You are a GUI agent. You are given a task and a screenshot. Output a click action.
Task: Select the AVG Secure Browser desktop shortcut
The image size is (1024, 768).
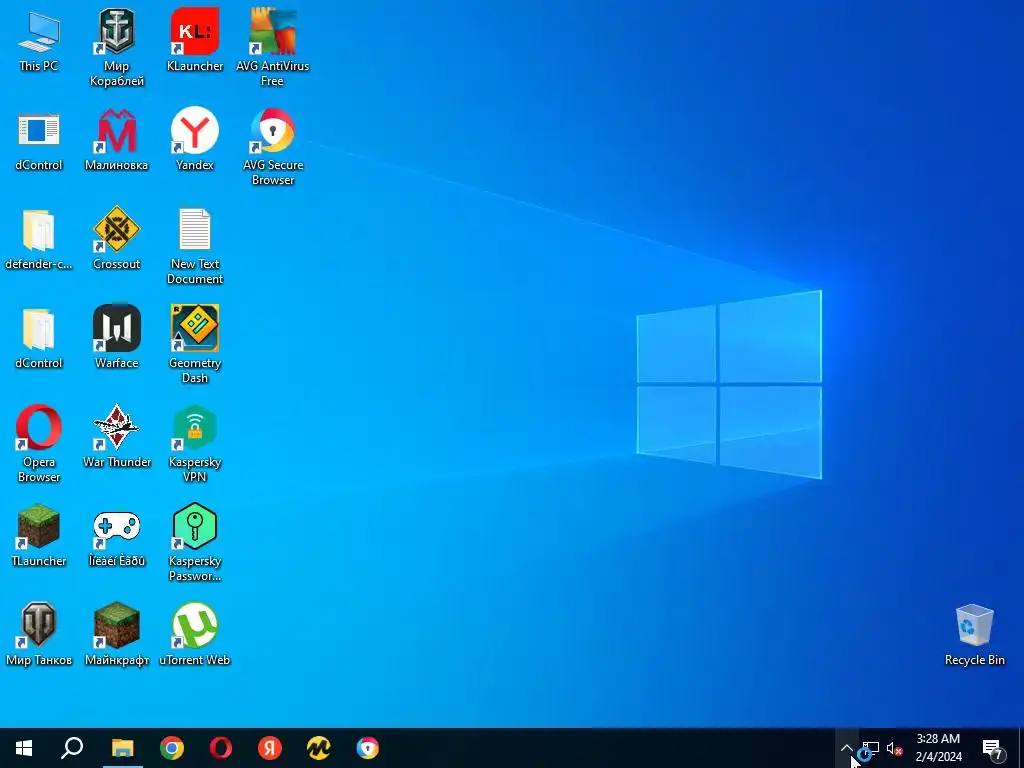click(272, 148)
